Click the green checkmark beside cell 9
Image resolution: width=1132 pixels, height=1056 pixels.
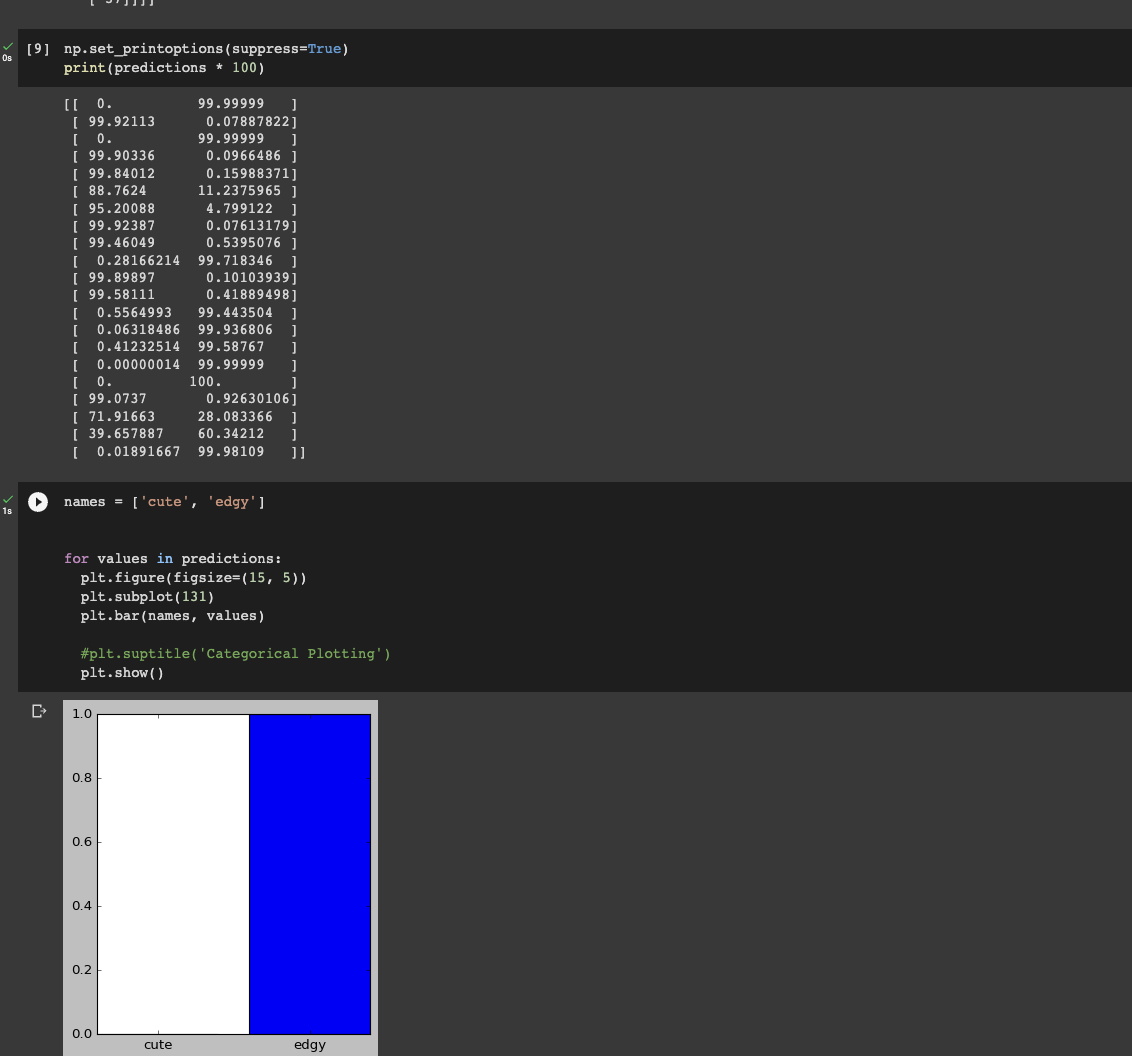8,47
